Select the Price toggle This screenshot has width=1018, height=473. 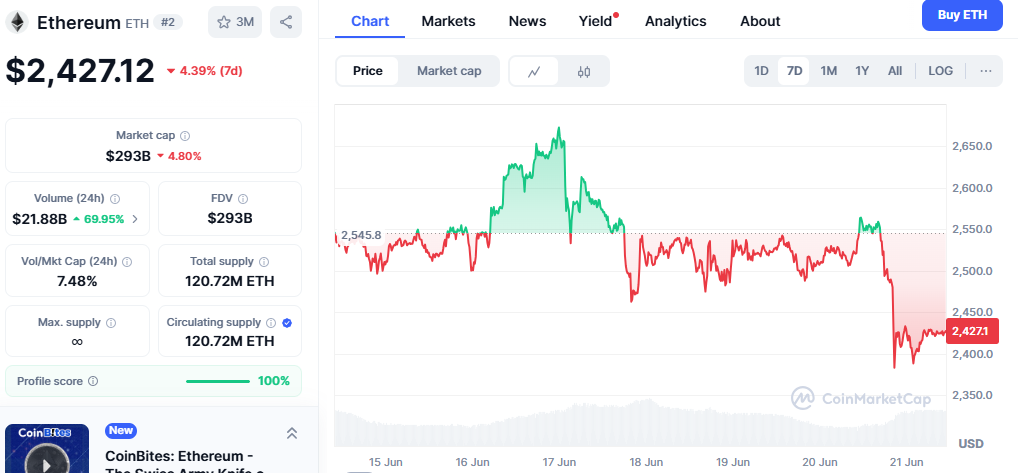[x=367, y=71]
